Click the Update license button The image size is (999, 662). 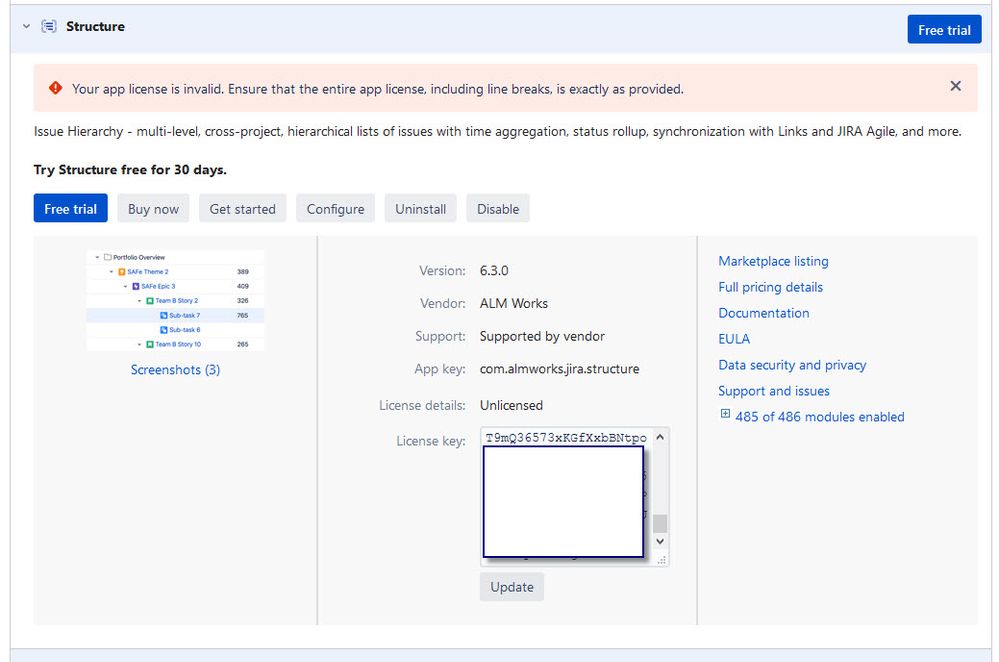pyautogui.click(x=512, y=587)
